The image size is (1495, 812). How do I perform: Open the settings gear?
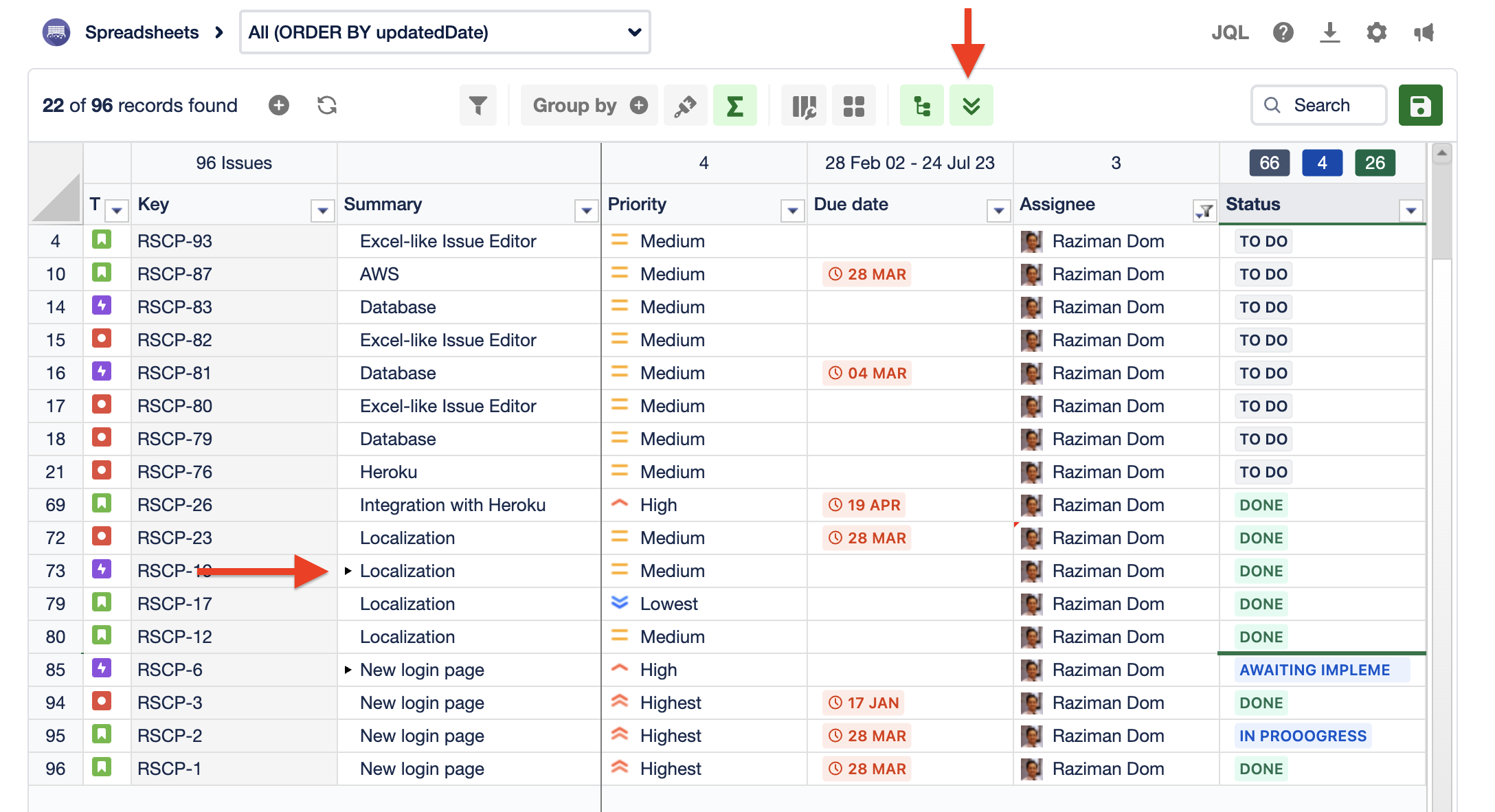[1376, 32]
